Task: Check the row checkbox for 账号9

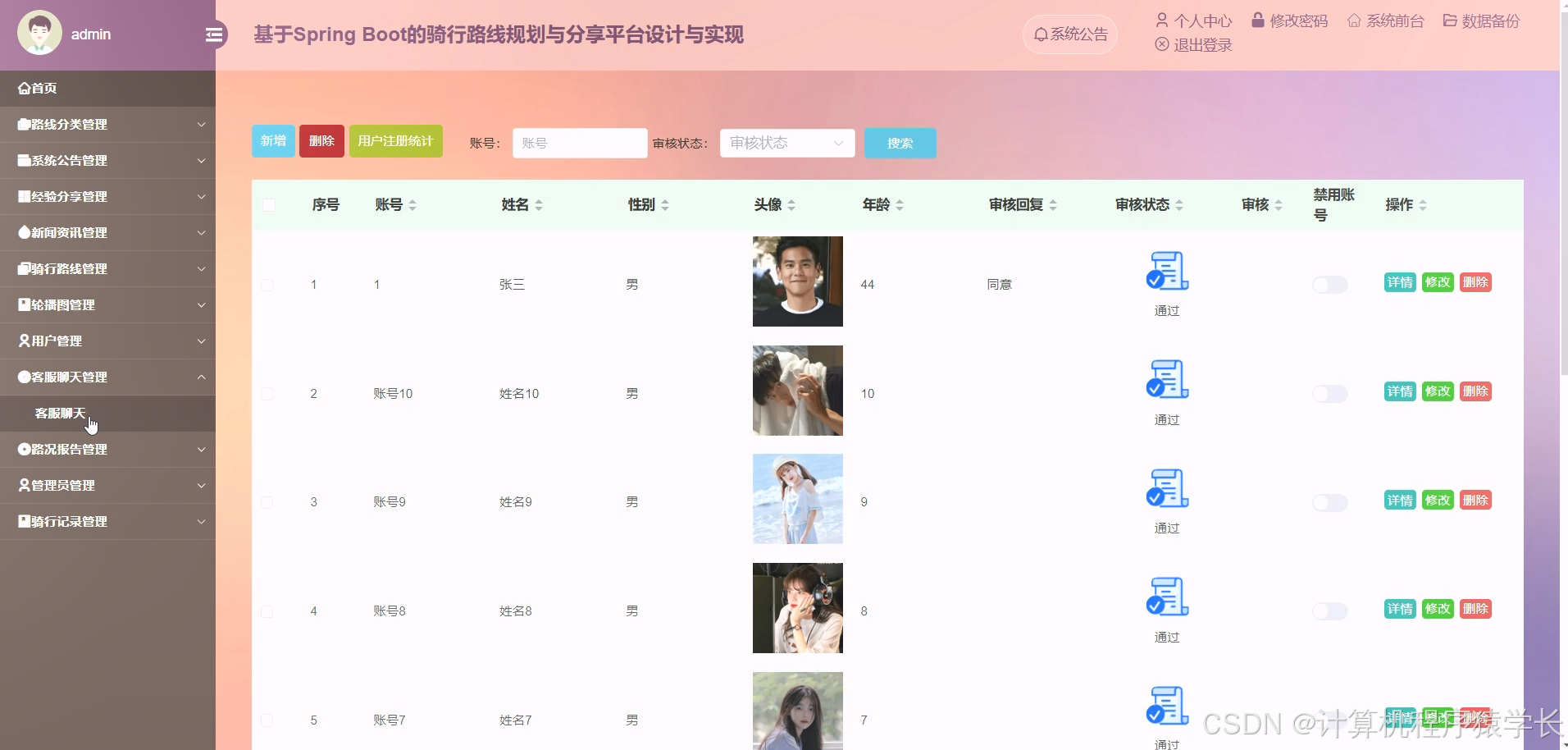Action: [x=267, y=502]
